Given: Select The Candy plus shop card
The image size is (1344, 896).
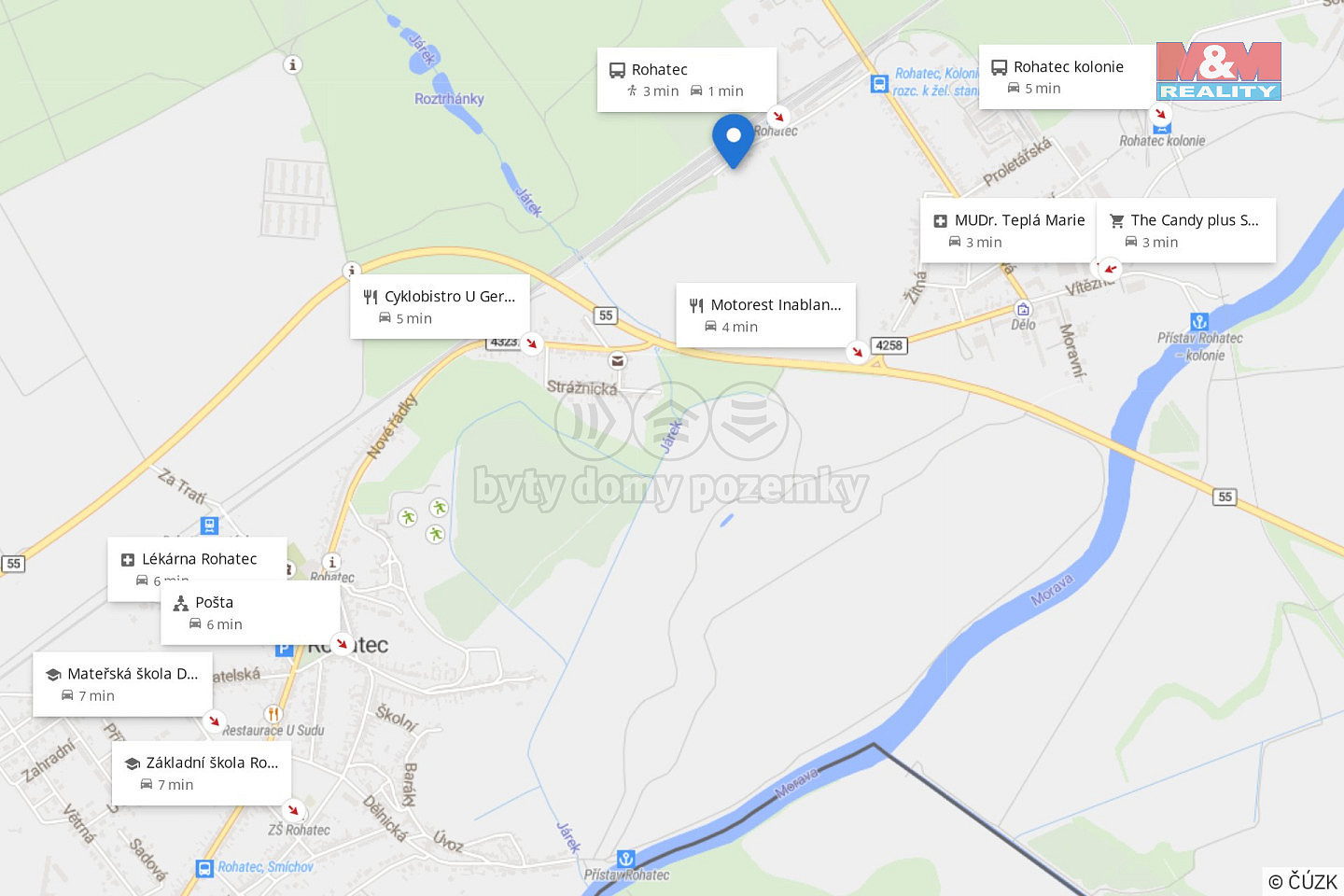Looking at the screenshot, I should point(1185,230).
